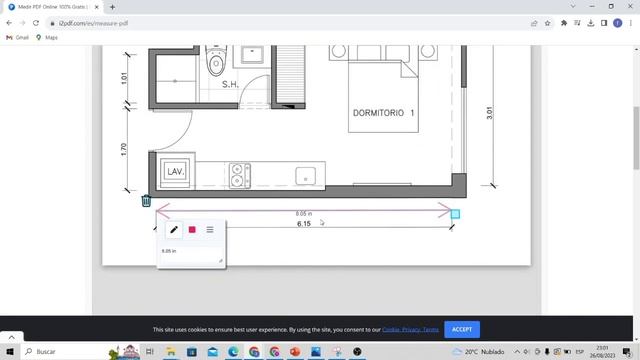Viewport: 640px width, 360px height.
Task: Open the taskbar clock and date
Action: click(x=602, y=351)
